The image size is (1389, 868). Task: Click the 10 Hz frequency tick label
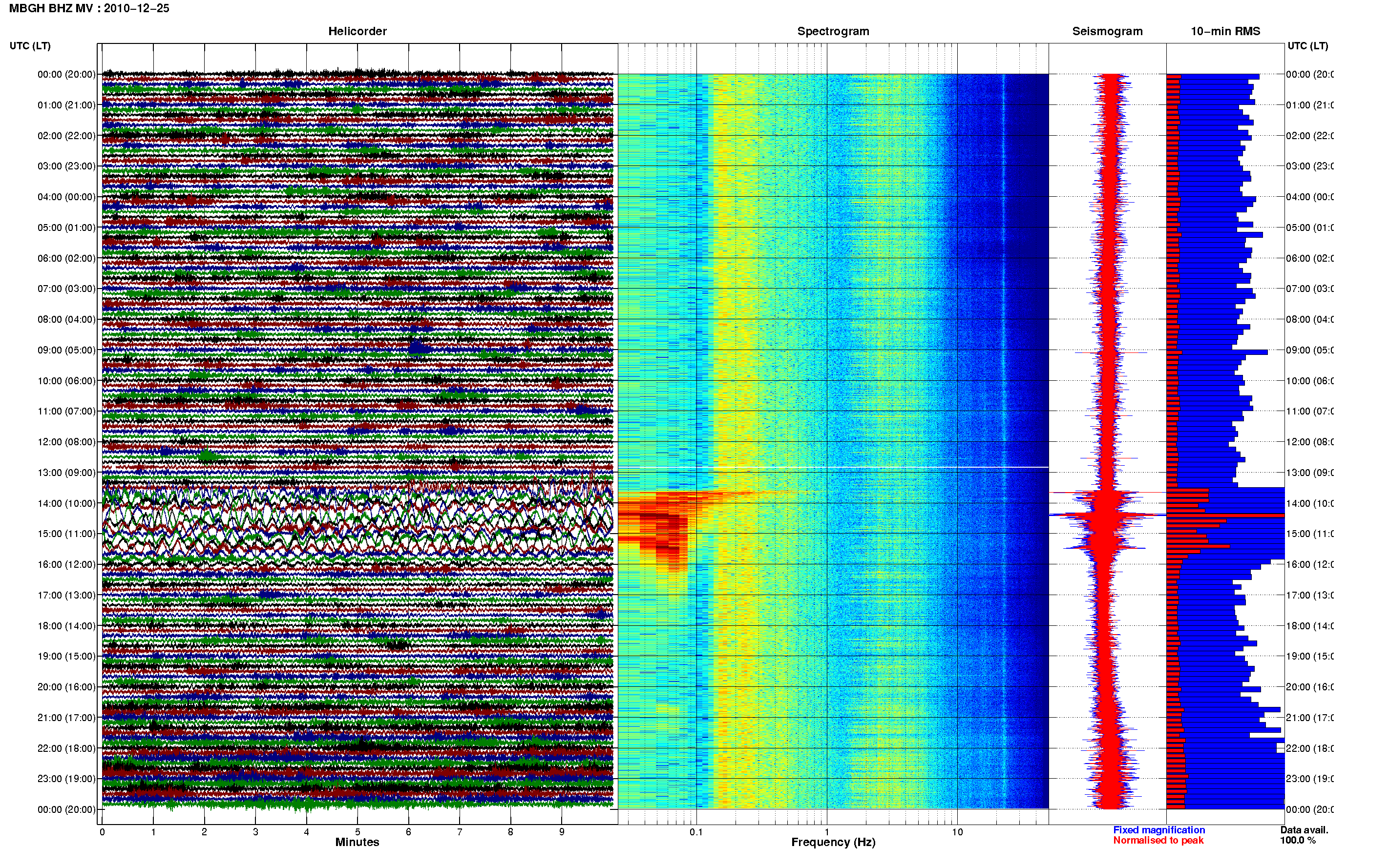(957, 832)
